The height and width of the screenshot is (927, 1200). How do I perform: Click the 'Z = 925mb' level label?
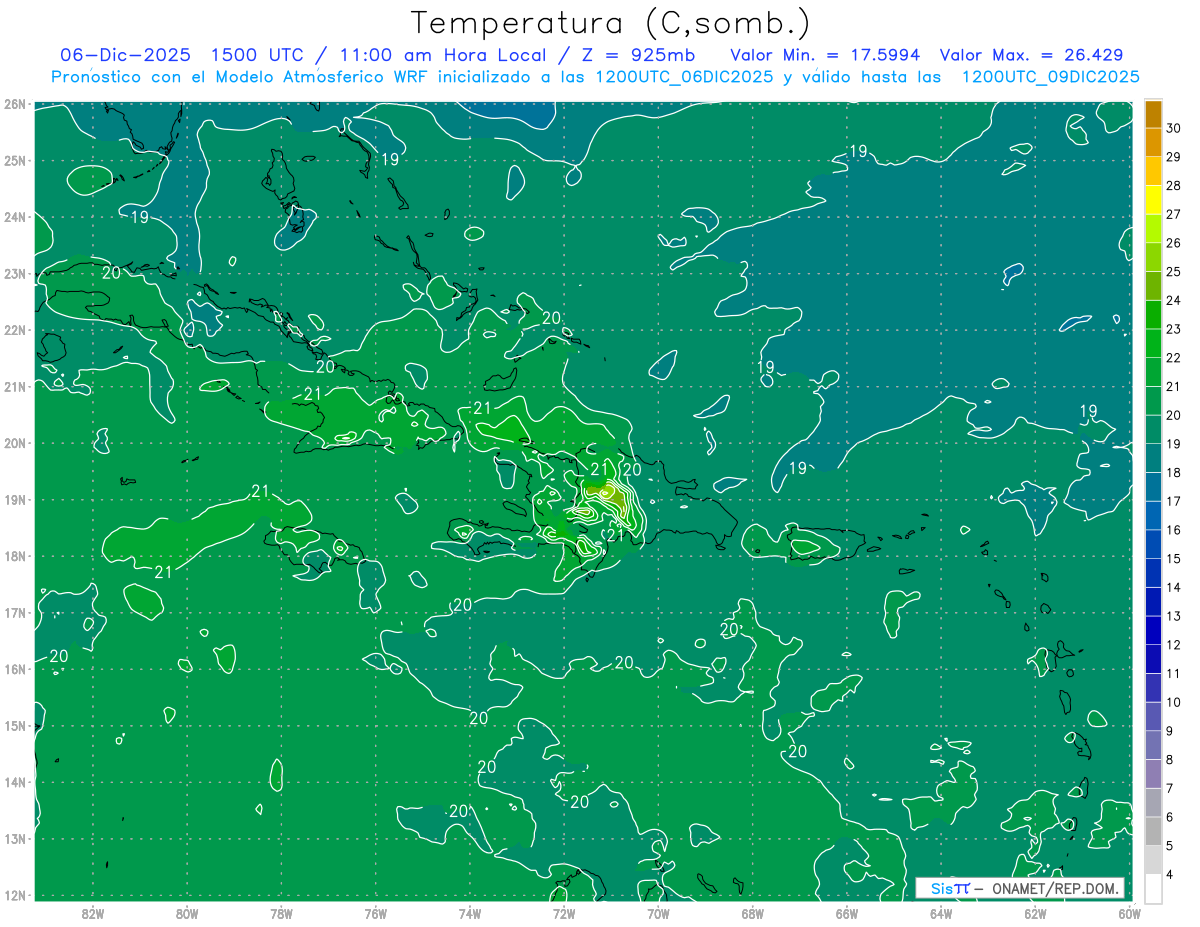633,55
